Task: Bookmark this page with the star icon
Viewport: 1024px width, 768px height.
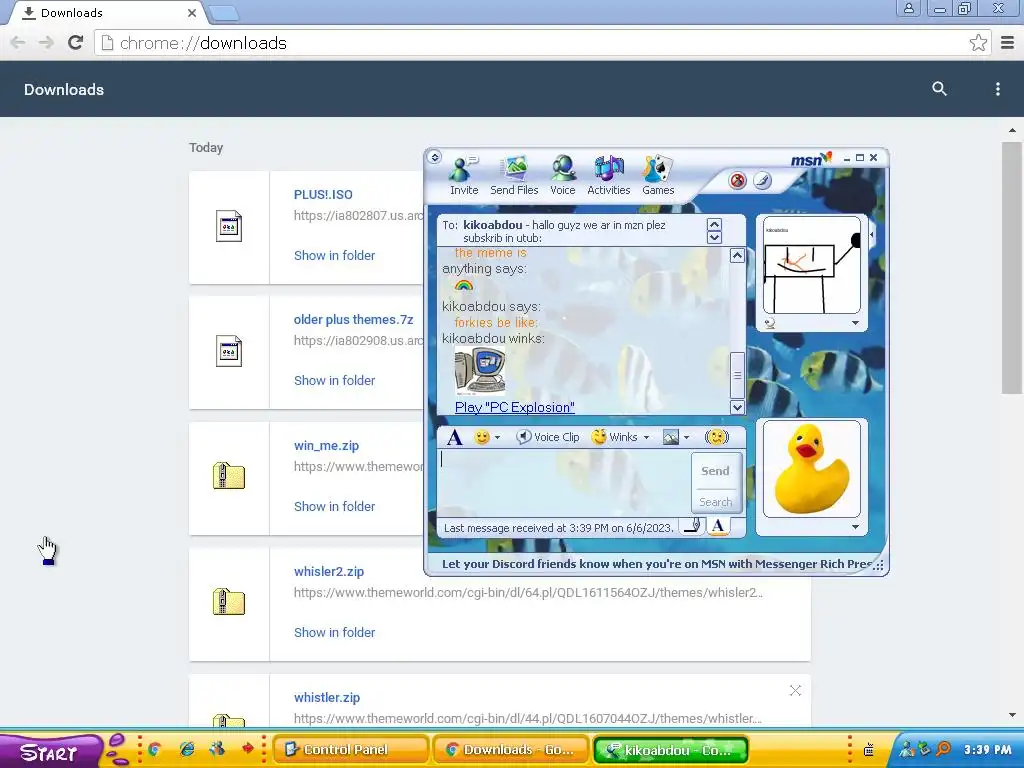Action: pyautogui.click(x=978, y=43)
